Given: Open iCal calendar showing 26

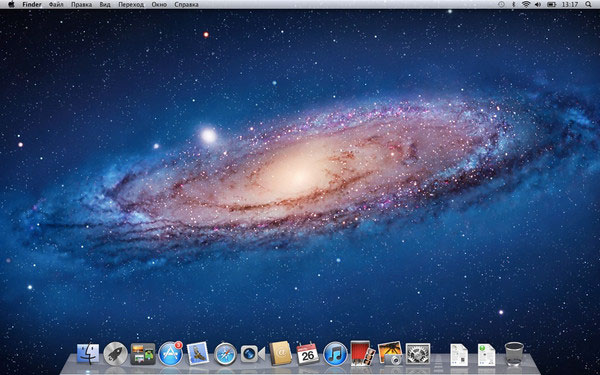Looking at the screenshot, I should 308,353.
